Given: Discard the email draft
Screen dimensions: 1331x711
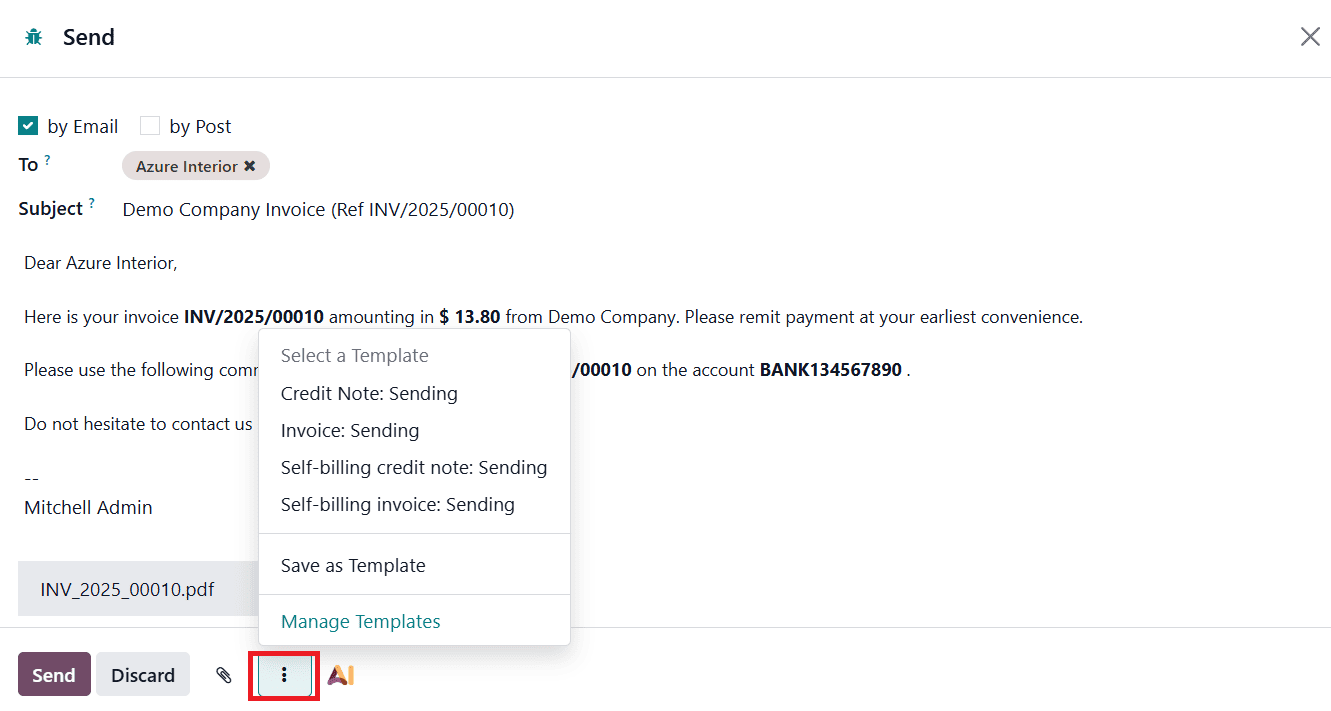Looking at the screenshot, I should (x=142, y=674).
